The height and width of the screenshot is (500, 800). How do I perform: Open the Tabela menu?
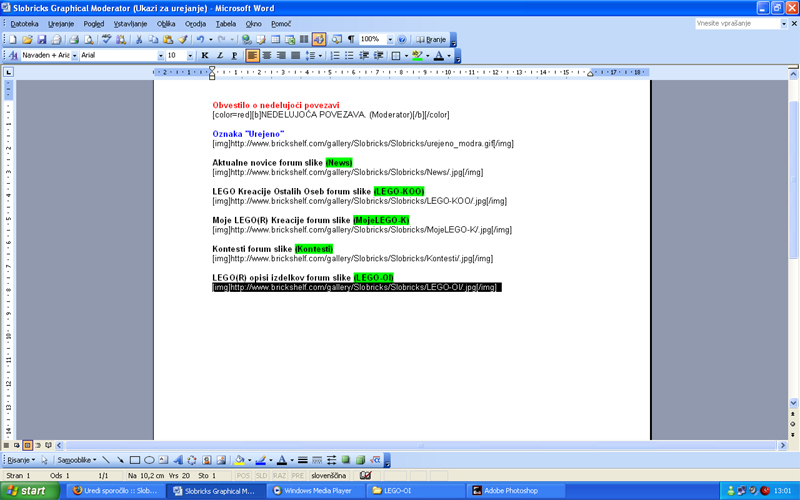pyautogui.click(x=226, y=23)
